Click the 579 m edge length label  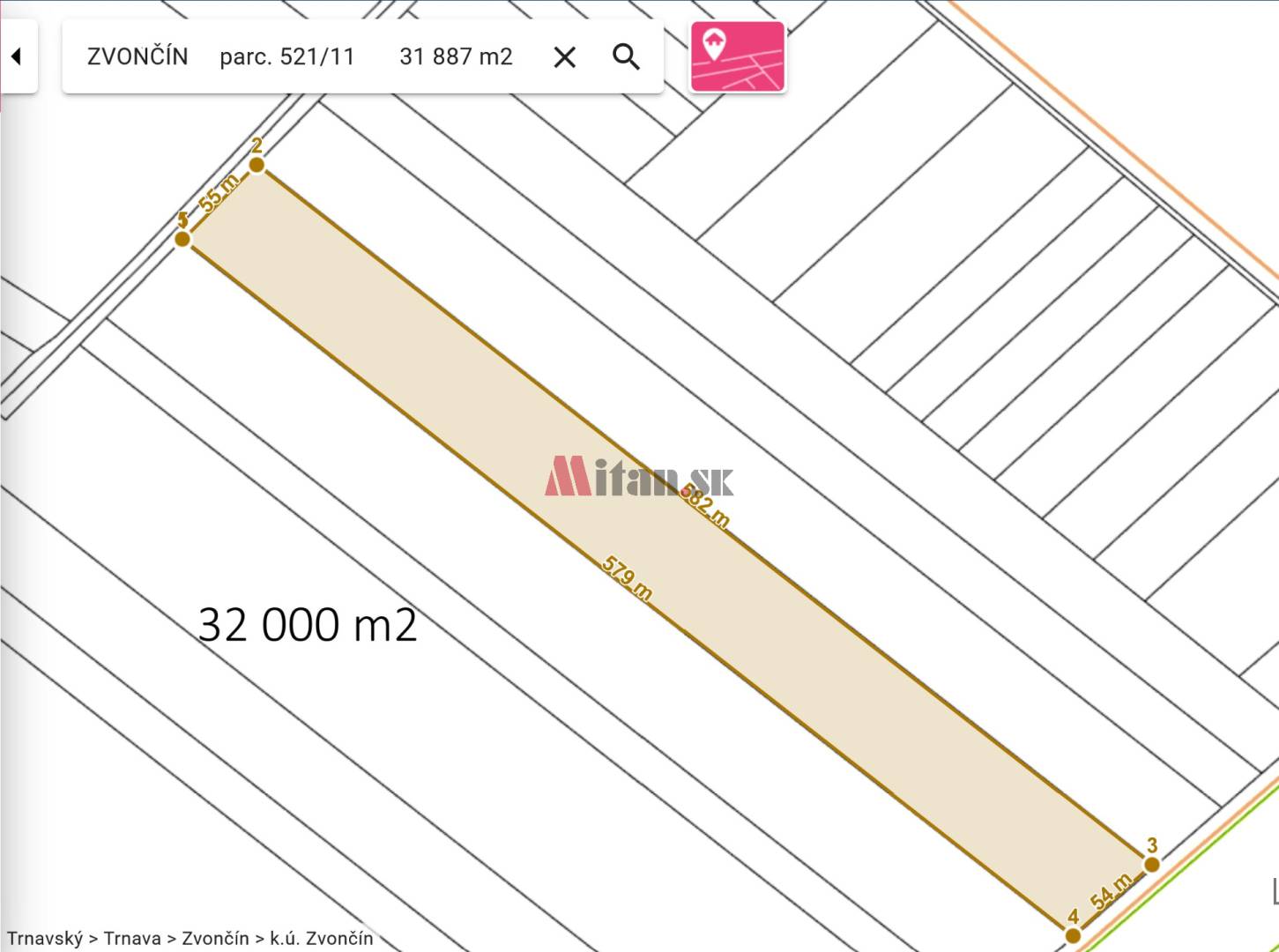627,578
